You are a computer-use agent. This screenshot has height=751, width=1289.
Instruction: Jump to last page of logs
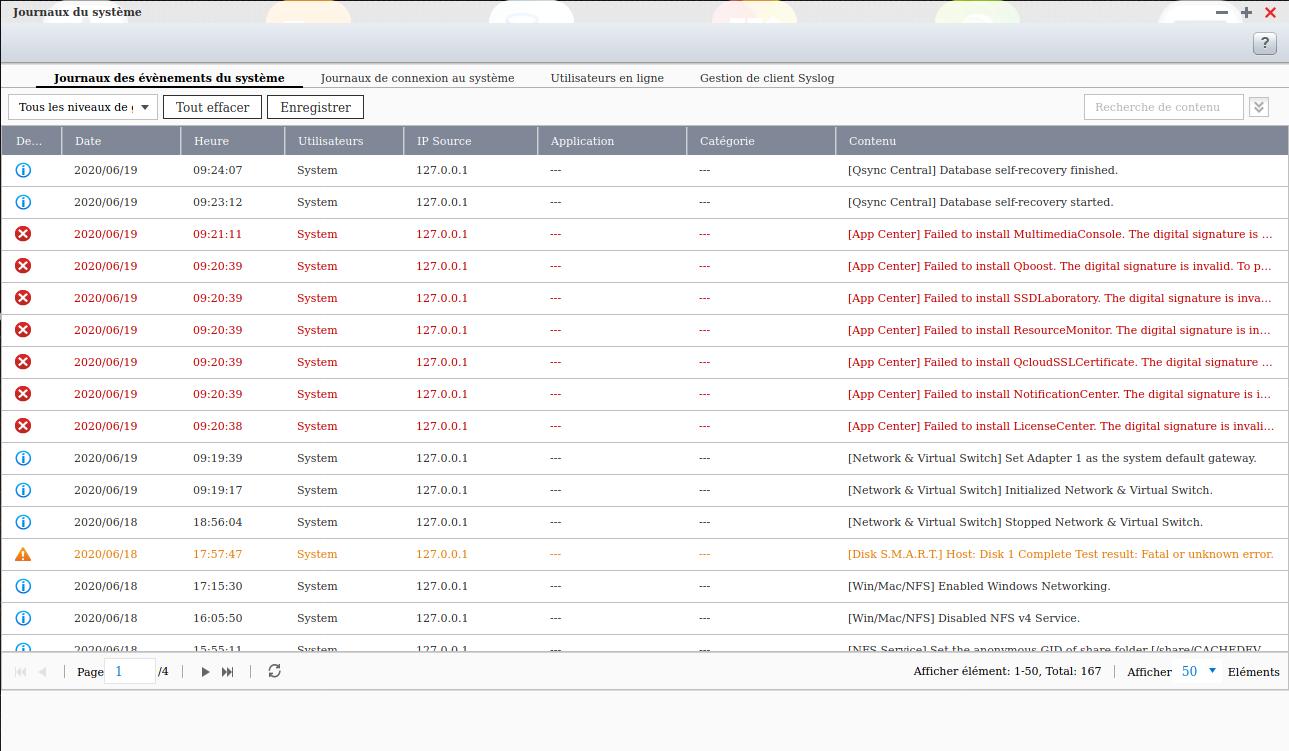(228, 672)
